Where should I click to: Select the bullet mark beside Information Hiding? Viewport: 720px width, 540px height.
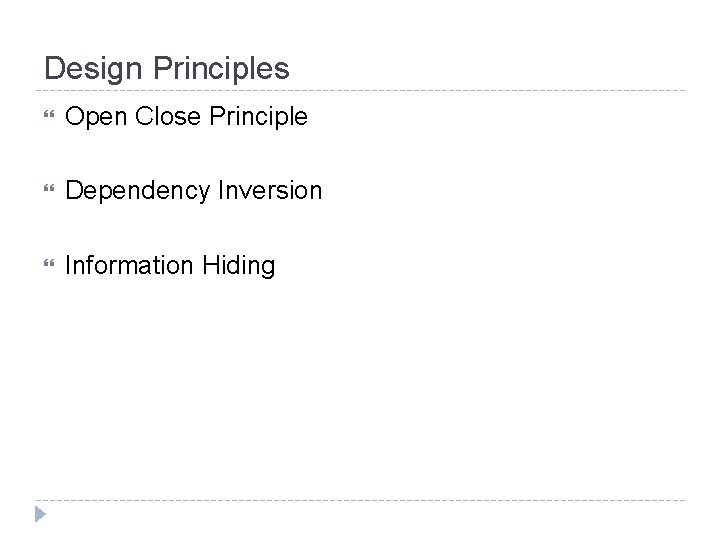(x=49, y=263)
